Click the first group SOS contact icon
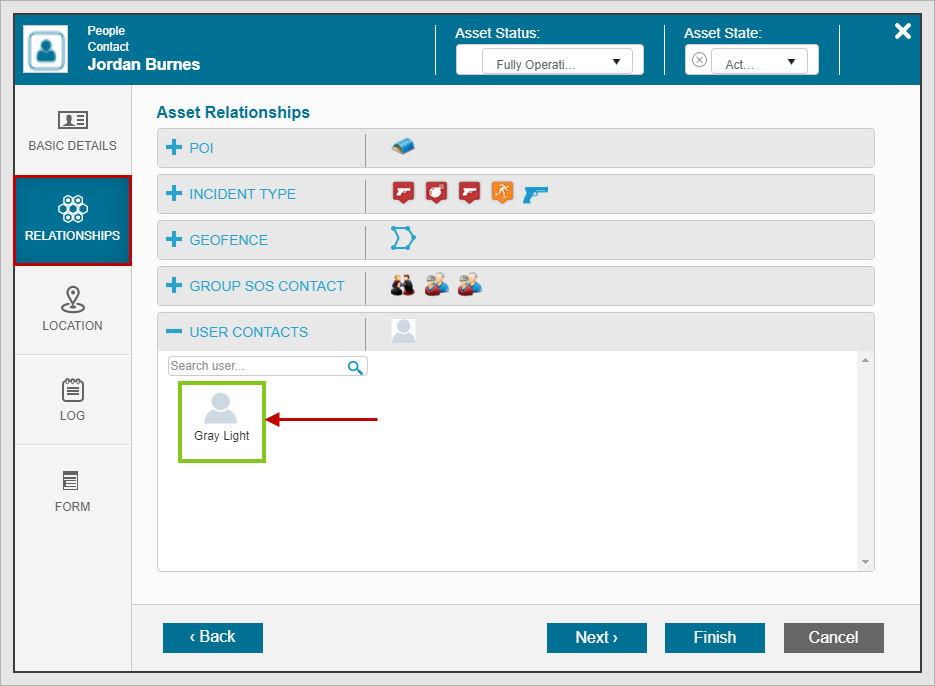The height and width of the screenshot is (686, 935). click(x=402, y=285)
